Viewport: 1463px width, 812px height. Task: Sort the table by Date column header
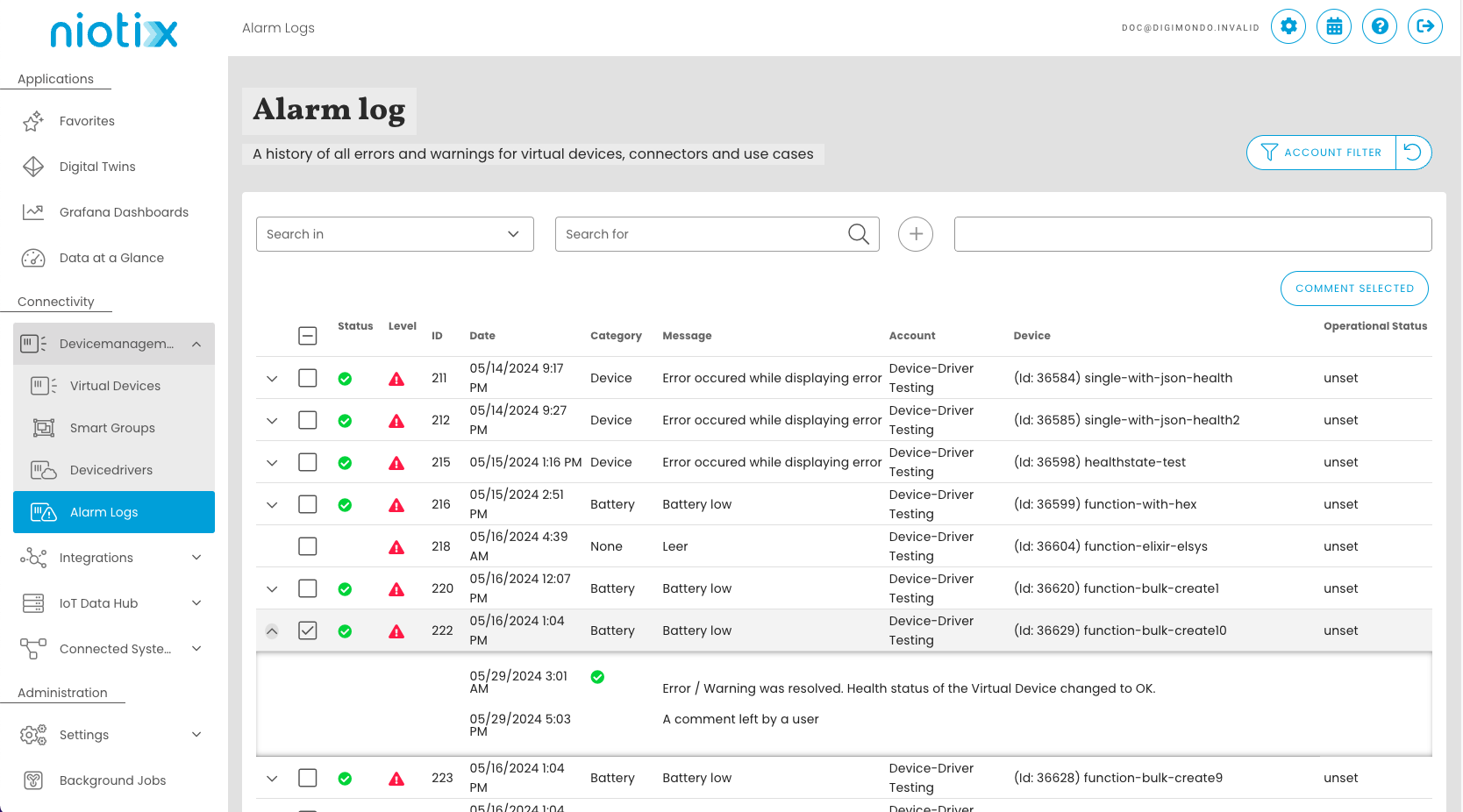point(482,336)
